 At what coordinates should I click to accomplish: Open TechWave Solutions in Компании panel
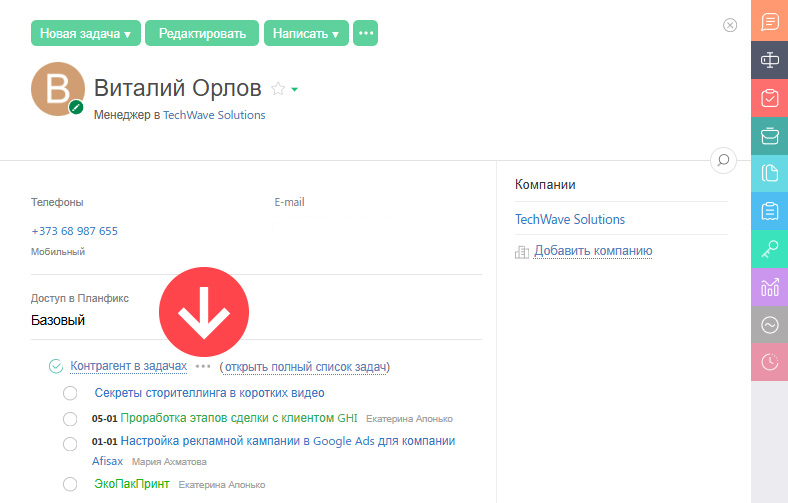click(569, 219)
